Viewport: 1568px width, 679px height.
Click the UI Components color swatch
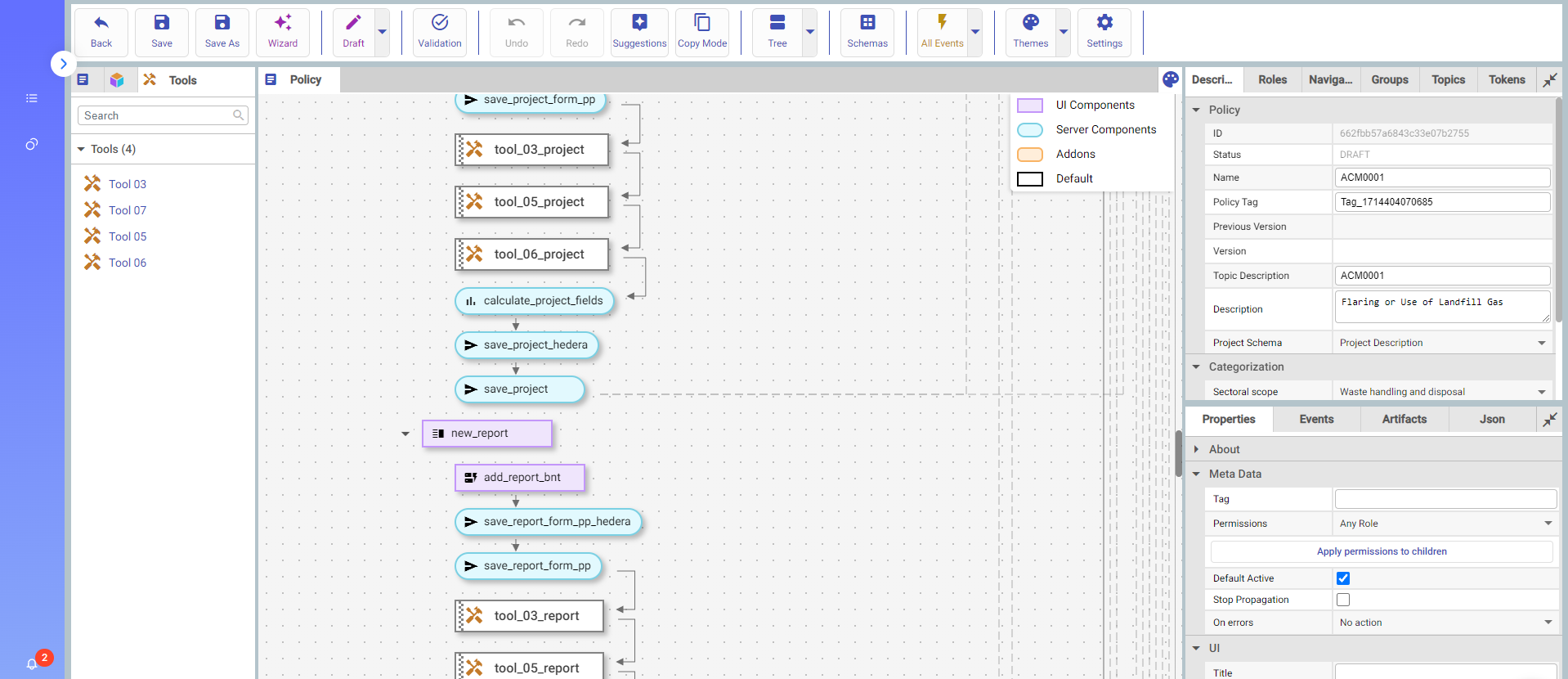pos(1029,105)
